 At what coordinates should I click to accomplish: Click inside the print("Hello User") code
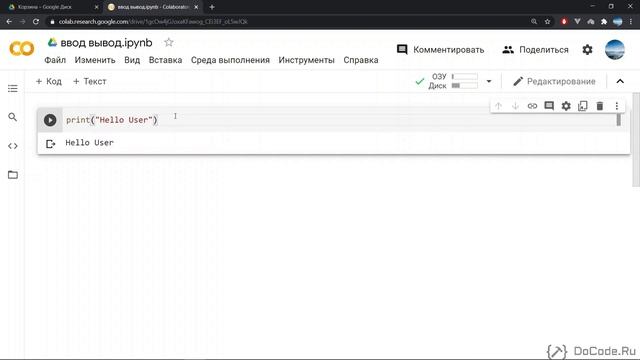[x=111, y=120]
